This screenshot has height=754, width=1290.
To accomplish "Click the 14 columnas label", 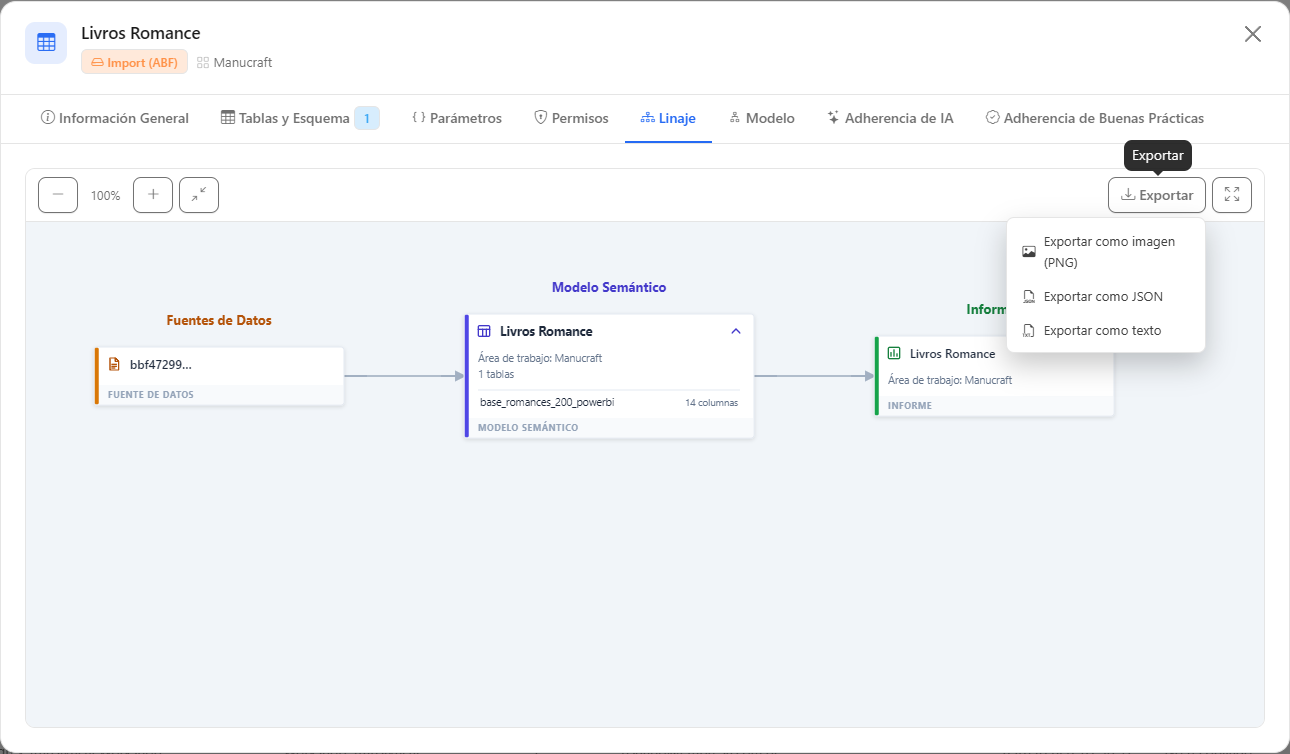I will pos(711,403).
